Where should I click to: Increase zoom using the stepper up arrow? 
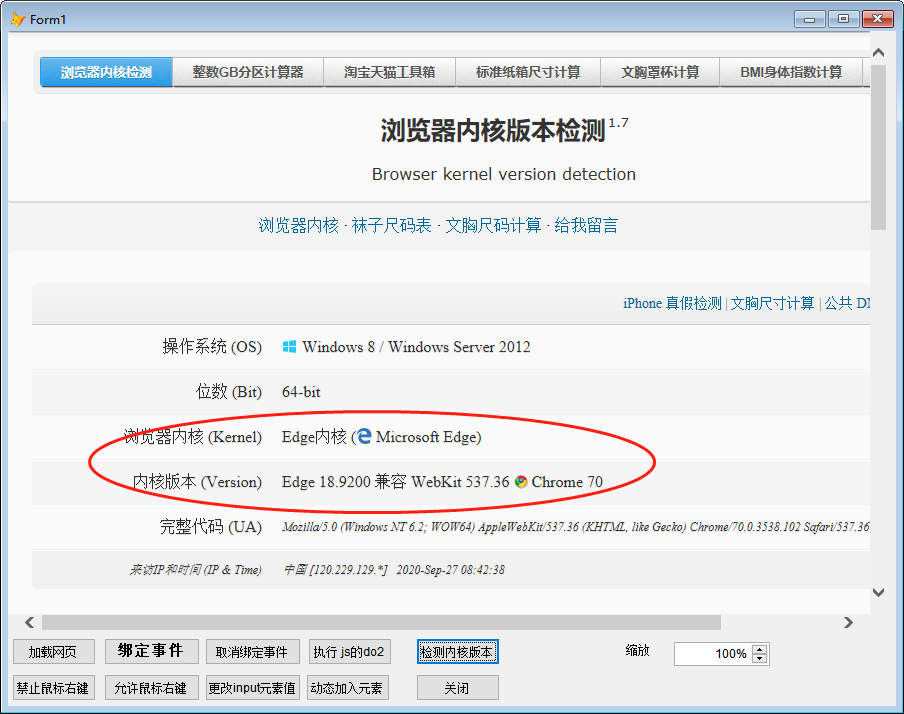(759, 648)
